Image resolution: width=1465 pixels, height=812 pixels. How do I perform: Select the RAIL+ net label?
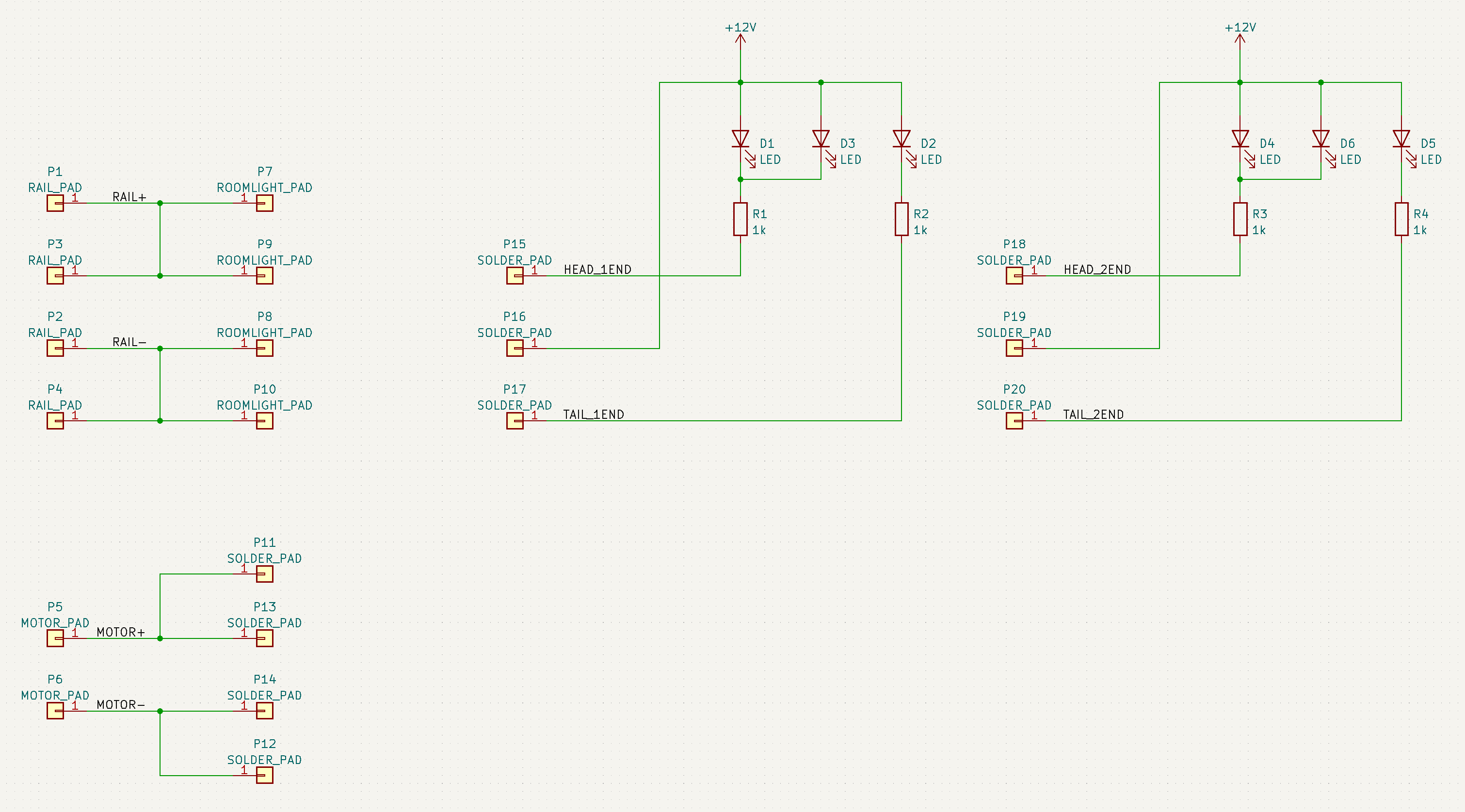coord(129,197)
